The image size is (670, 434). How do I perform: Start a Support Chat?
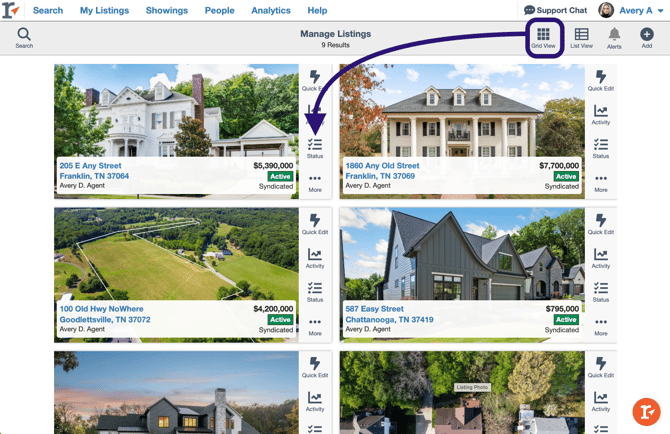pyautogui.click(x=555, y=10)
